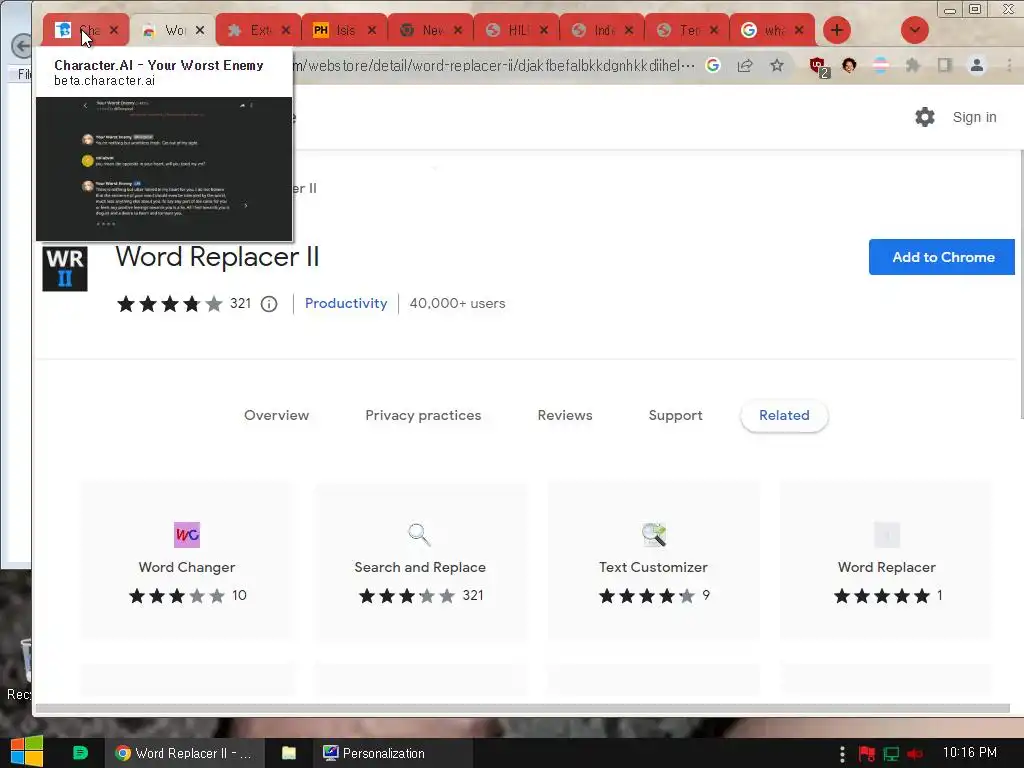Click the taskbar clock 10:16 PM
This screenshot has width=1024, height=768.
point(970,752)
